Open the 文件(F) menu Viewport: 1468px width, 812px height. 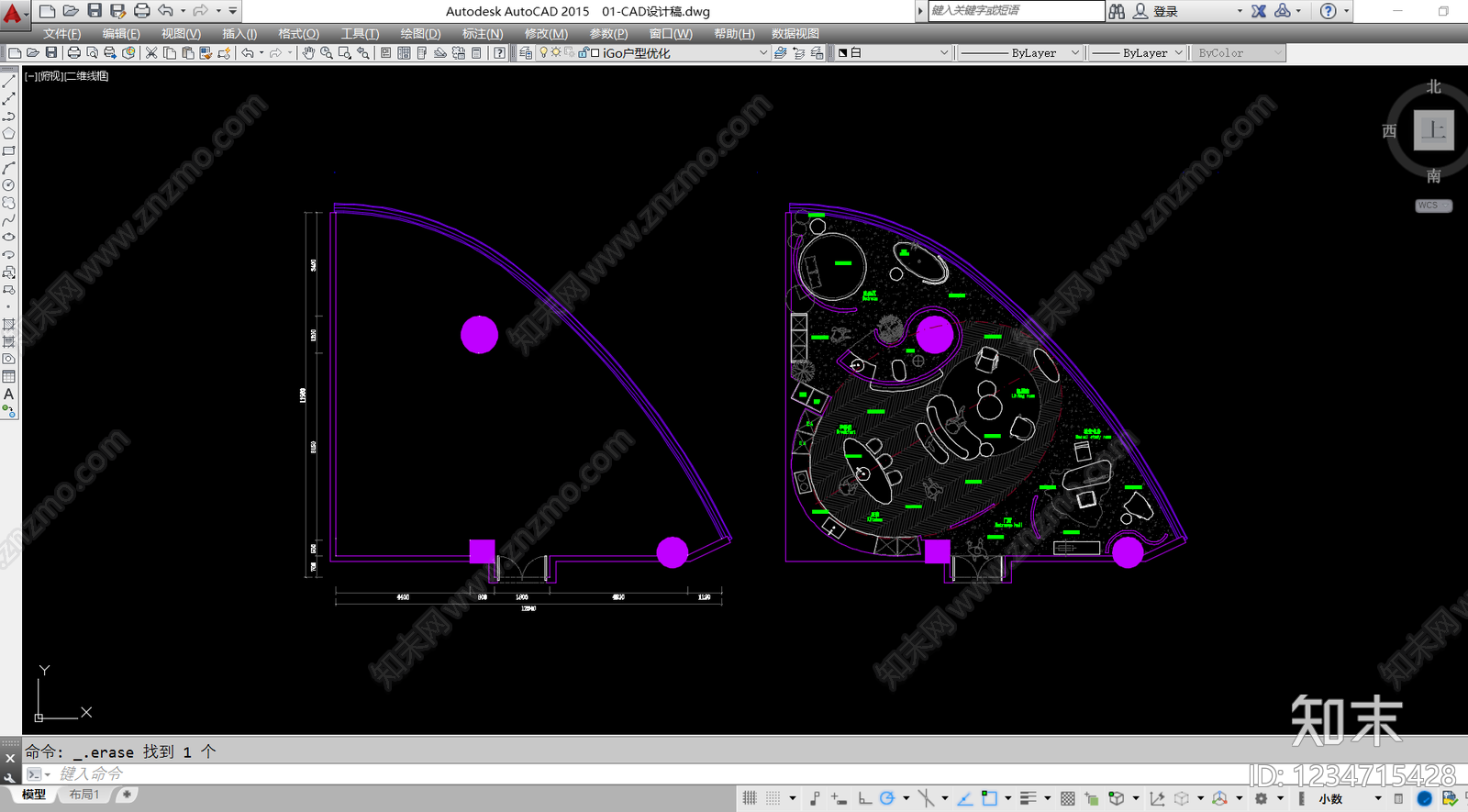pyautogui.click(x=61, y=34)
